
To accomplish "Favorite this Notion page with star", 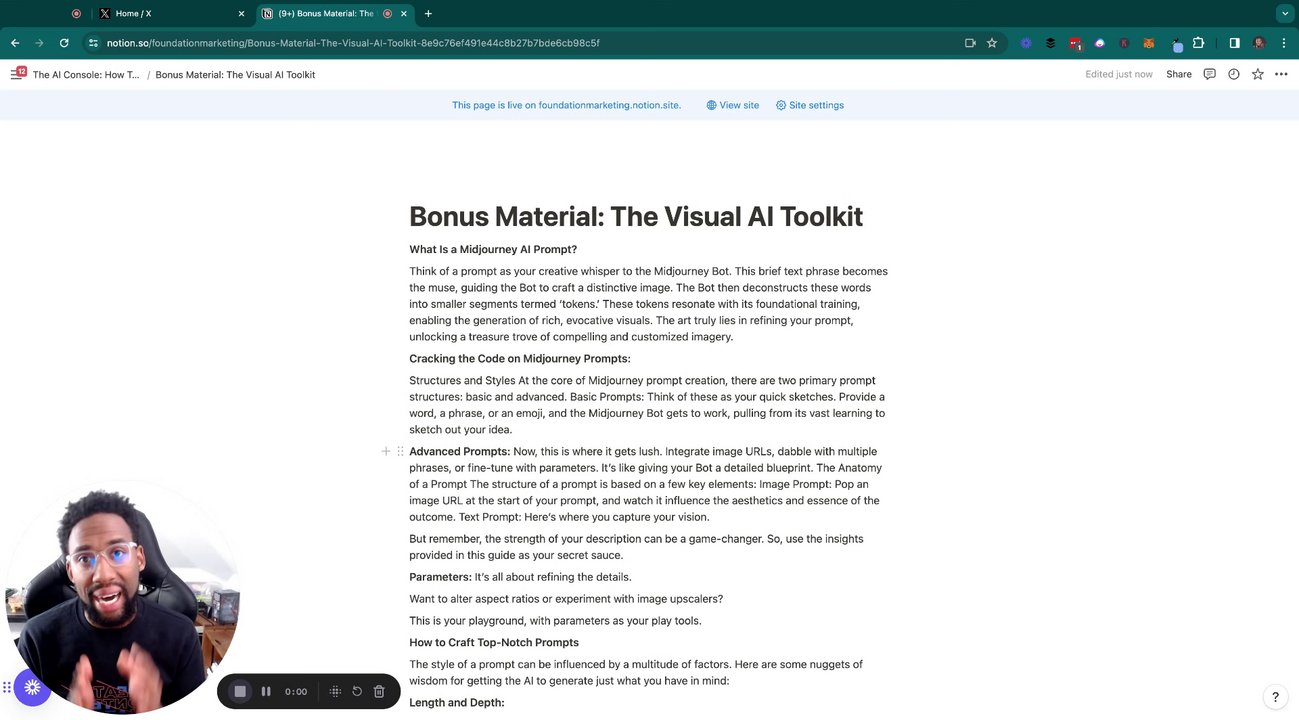I will (1257, 74).
